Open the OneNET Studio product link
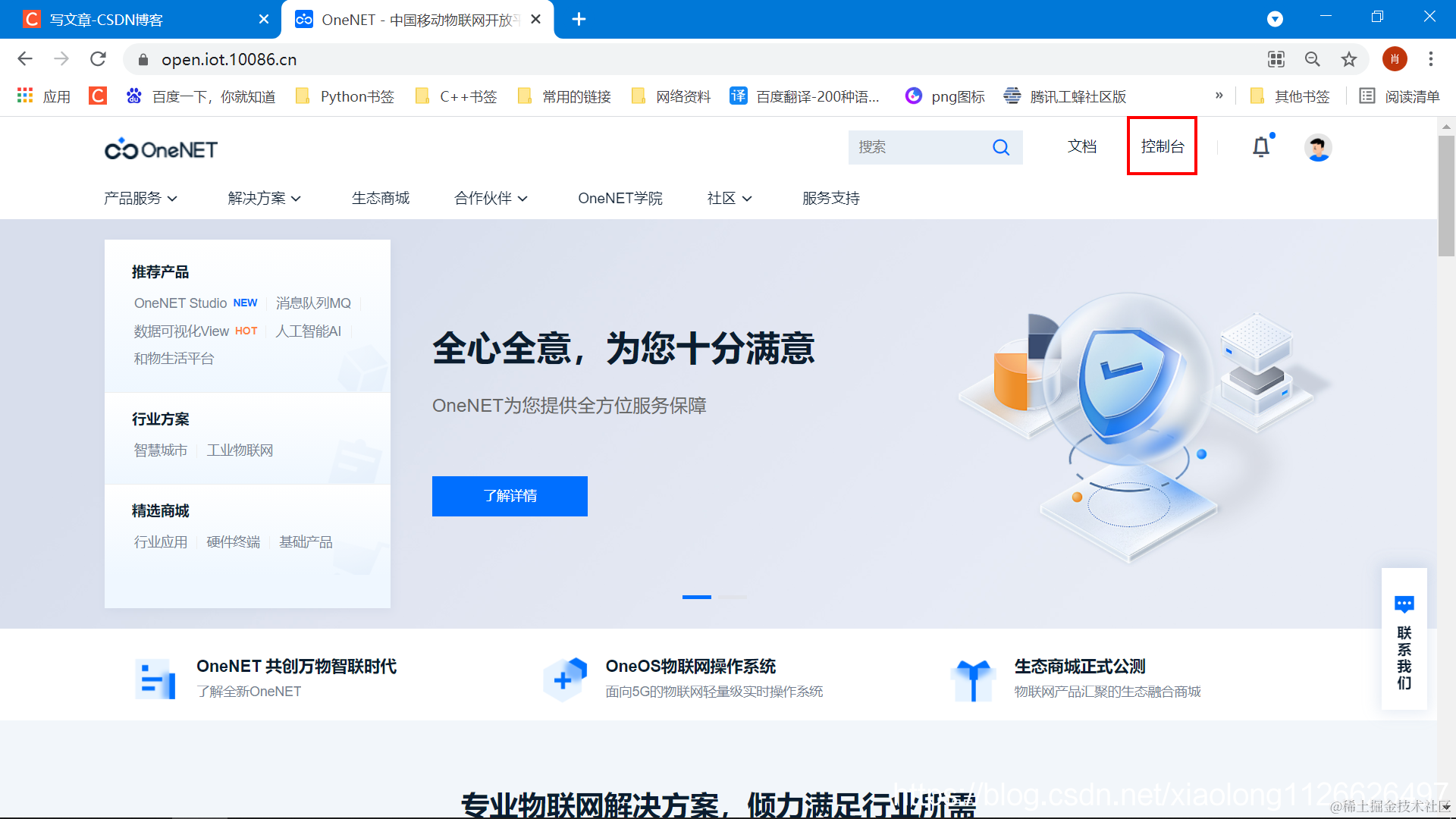 [x=180, y=303]
